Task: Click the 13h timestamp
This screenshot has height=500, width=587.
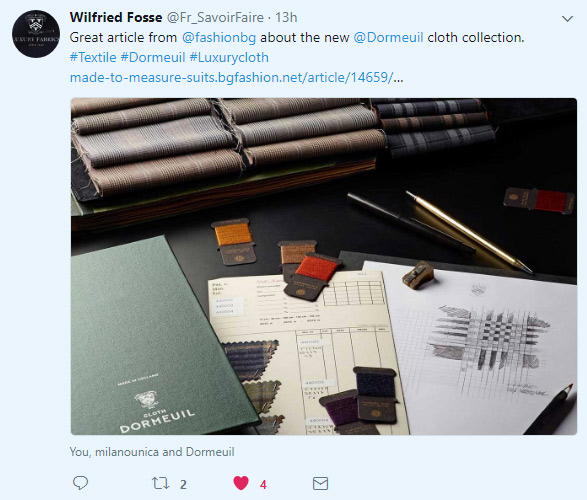Action: coord(286,17)
